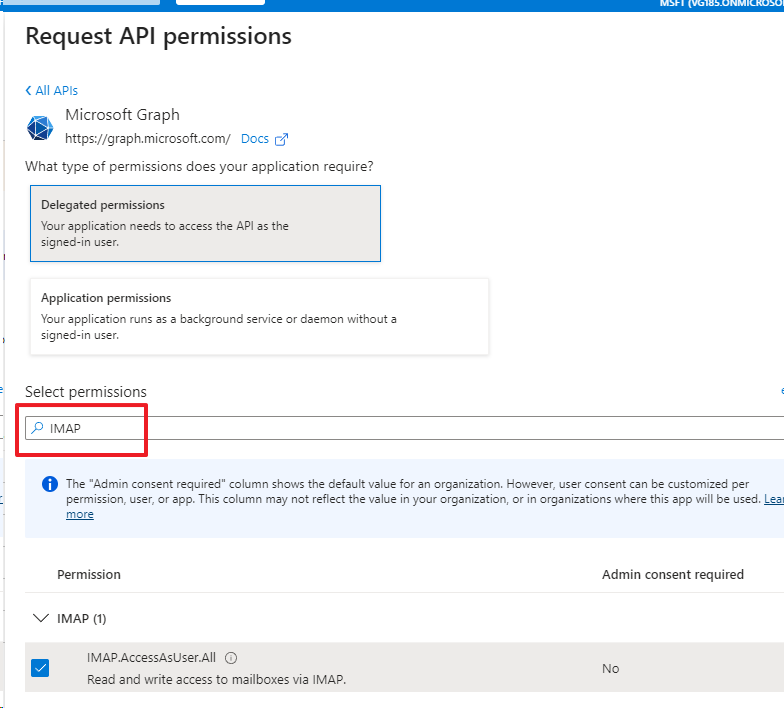Click the info icon next to IMAP.AccessAsUser.All
784x708 pixels.
pyautogui.click(x=231, y=658)
